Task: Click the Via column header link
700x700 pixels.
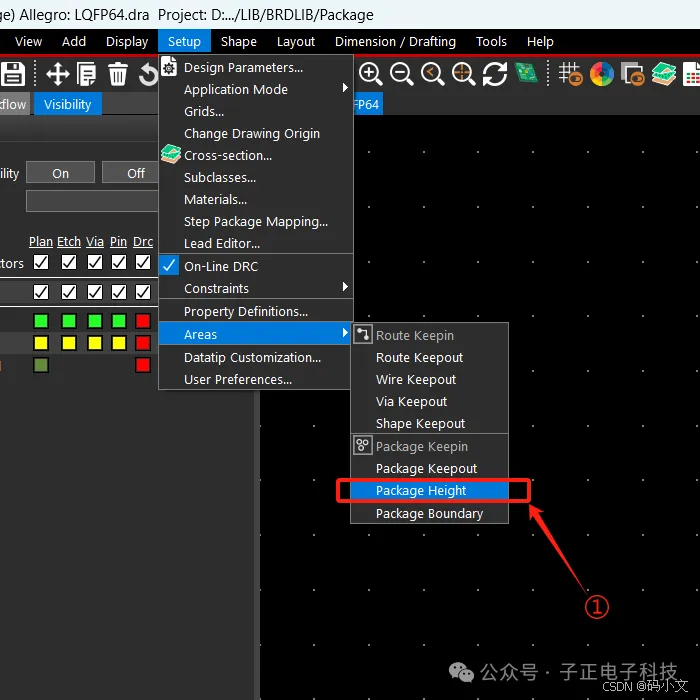Action: pyautogui.click(x=95, y=242)
